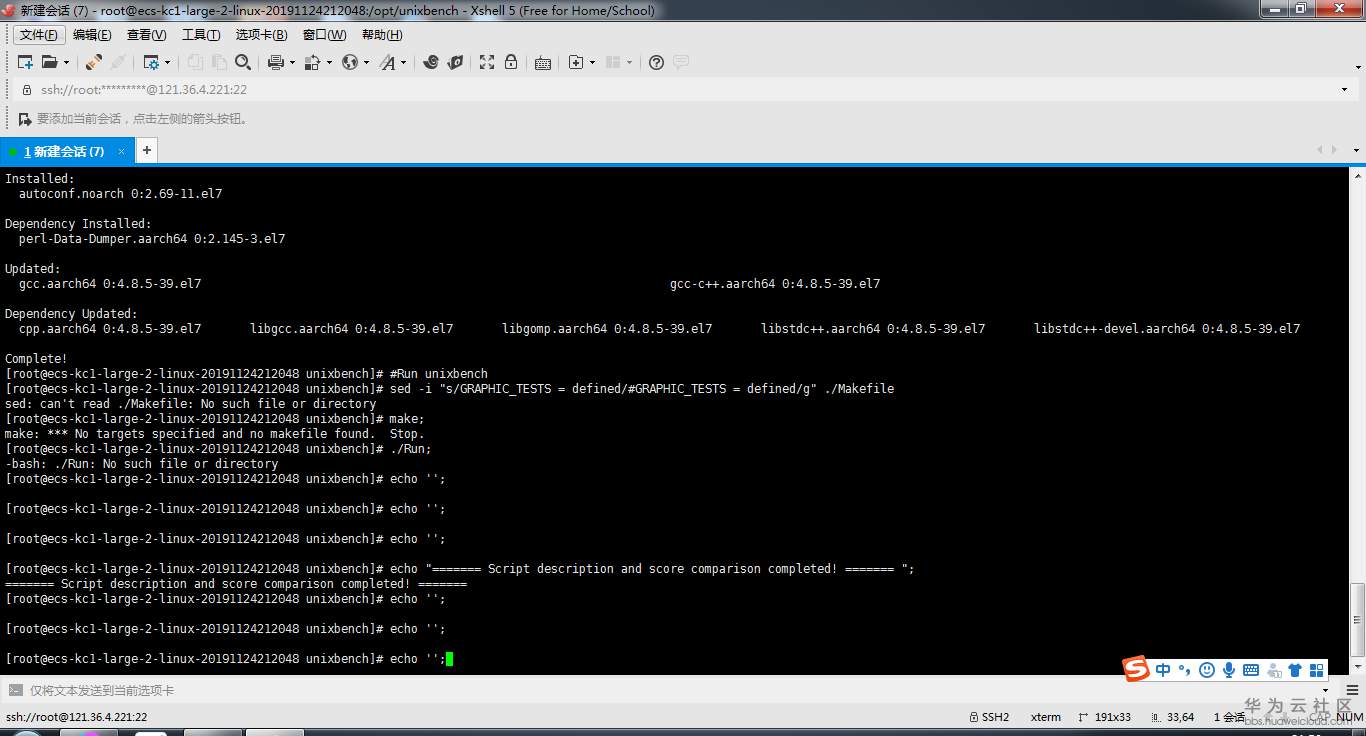Click the terminal scrollbar up arrow
Image resolution: width=1366 pixels, height=736 pixels.
1357,176
